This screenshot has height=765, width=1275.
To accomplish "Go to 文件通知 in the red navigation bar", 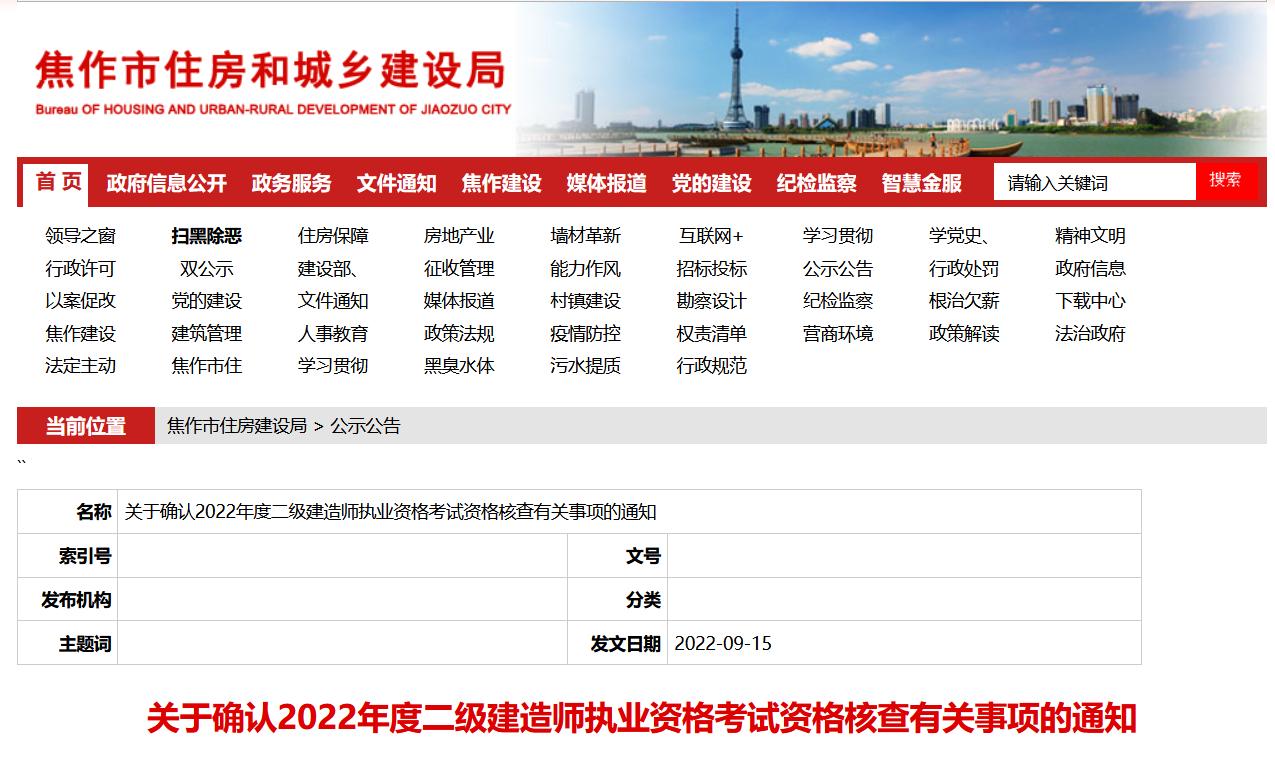I will click(397, 183).
